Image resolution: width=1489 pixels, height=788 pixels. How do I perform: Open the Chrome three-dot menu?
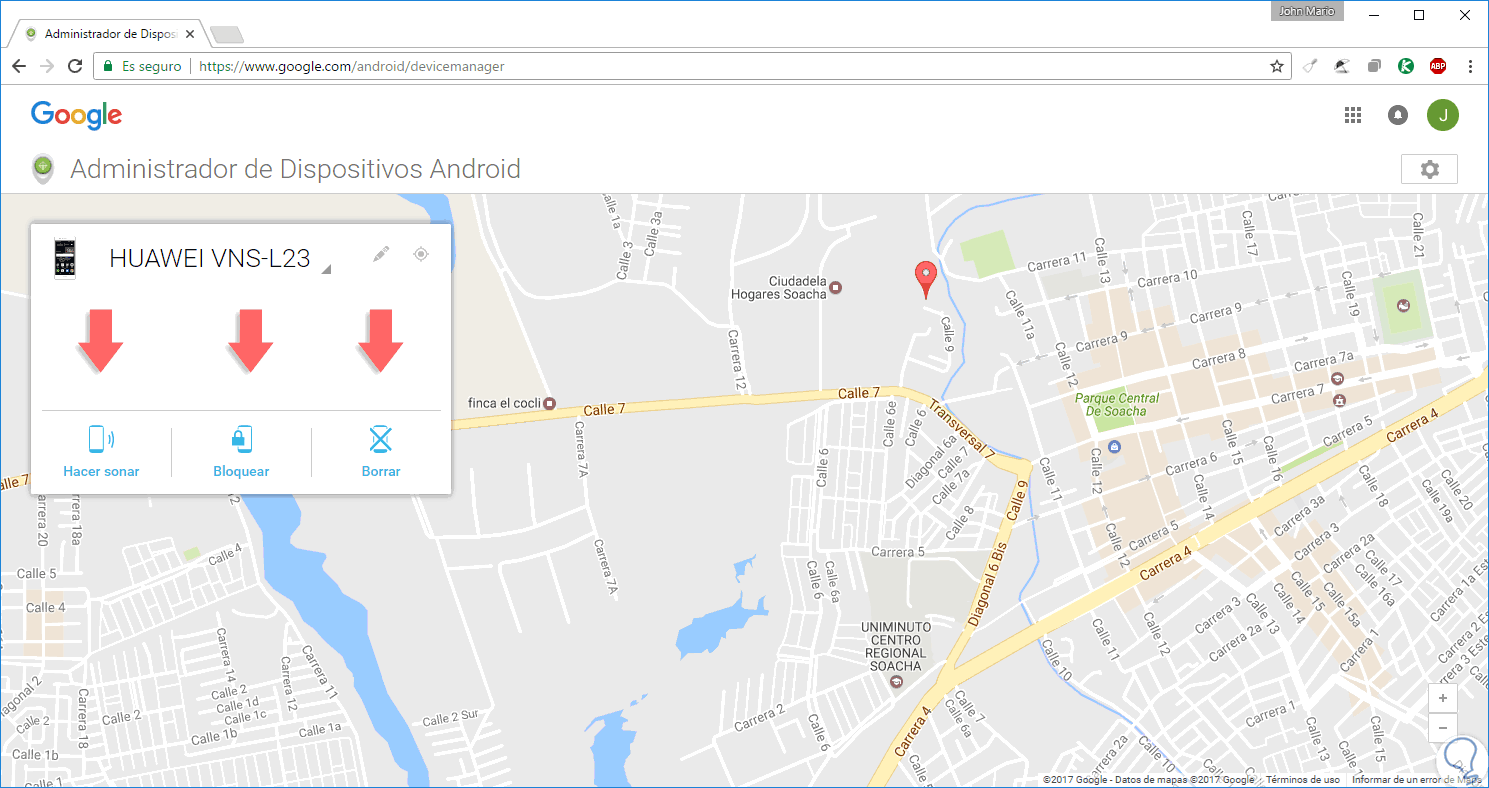tap(1470, 66)
